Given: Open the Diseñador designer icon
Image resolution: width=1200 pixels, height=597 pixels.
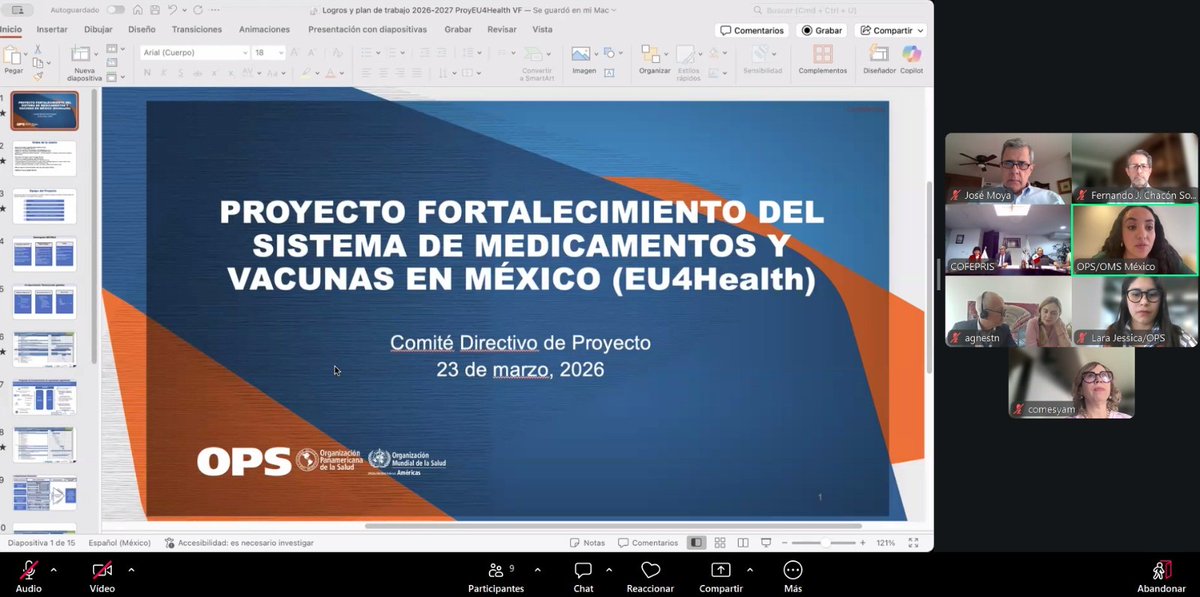Looking at the screenshot, I should (x=879, y=54).
